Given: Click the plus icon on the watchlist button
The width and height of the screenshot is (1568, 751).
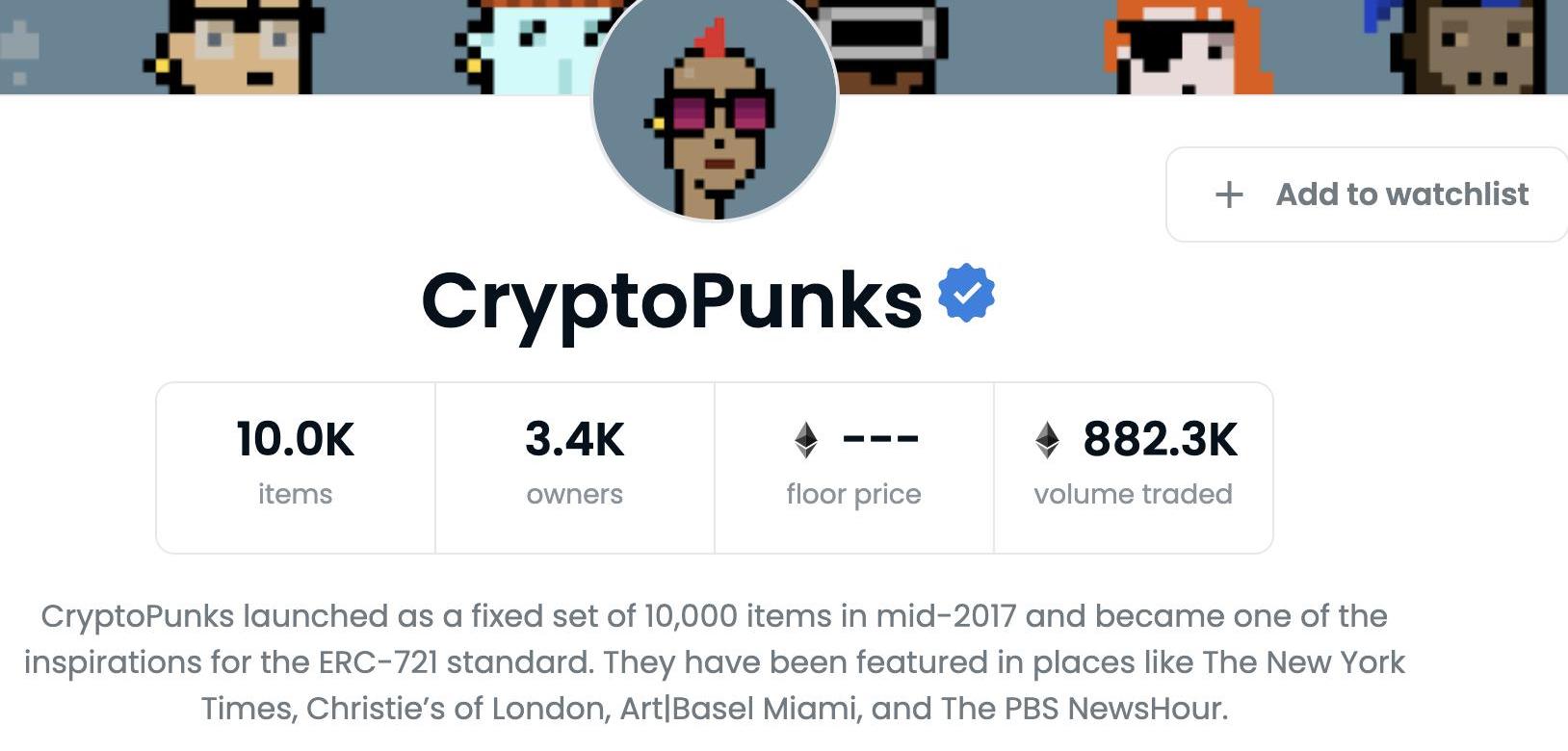Looking at the screenshot, I should [1229, 194].
